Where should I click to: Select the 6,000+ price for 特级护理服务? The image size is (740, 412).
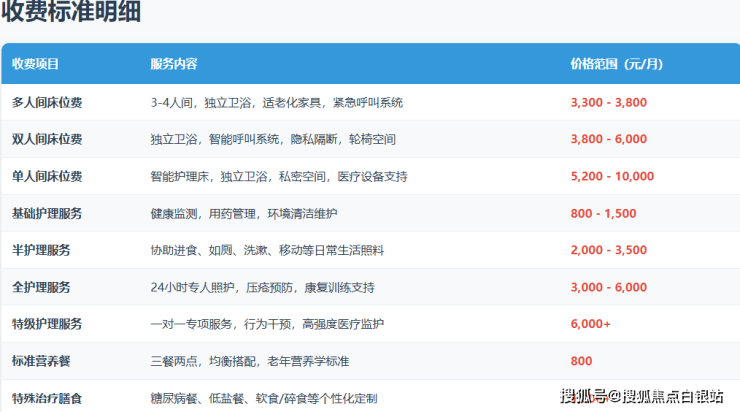tap(590, 324)
